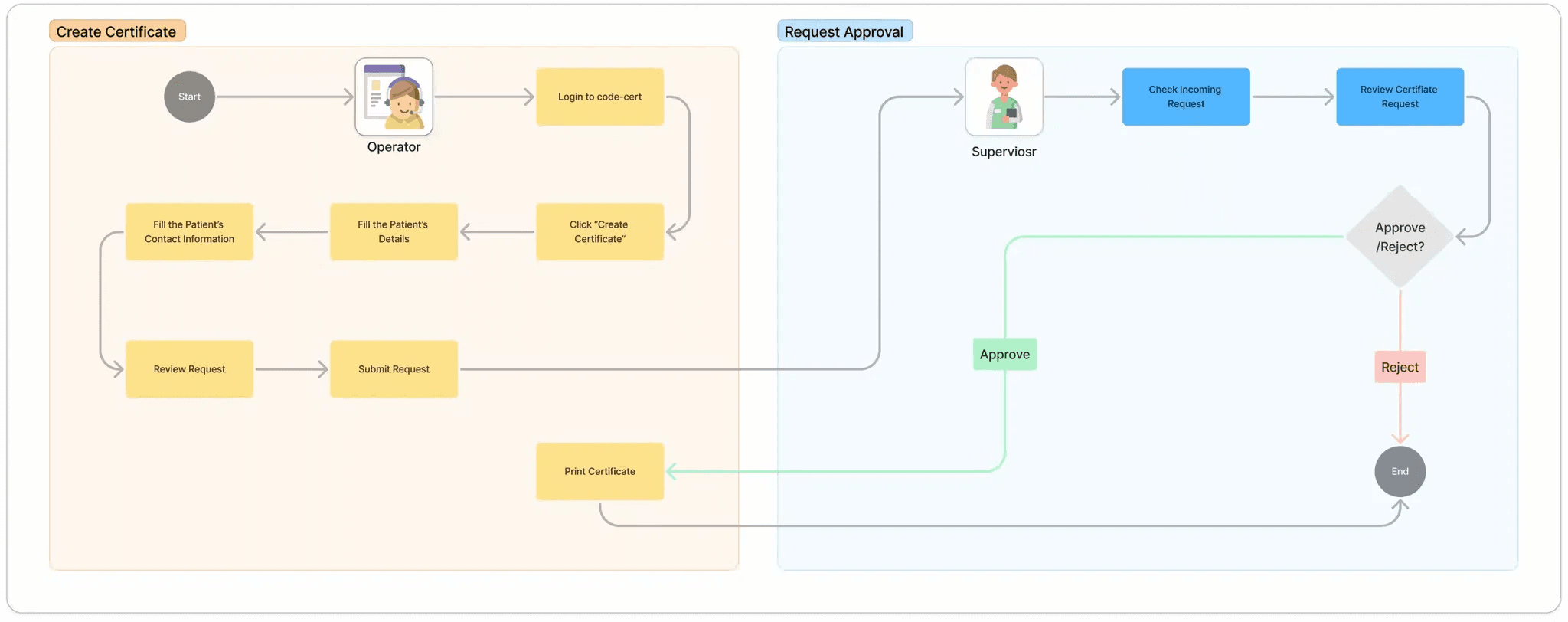
Task: Select the Fill the Patient's Details box
Action: pyautogui.click(x=394, y=231)
